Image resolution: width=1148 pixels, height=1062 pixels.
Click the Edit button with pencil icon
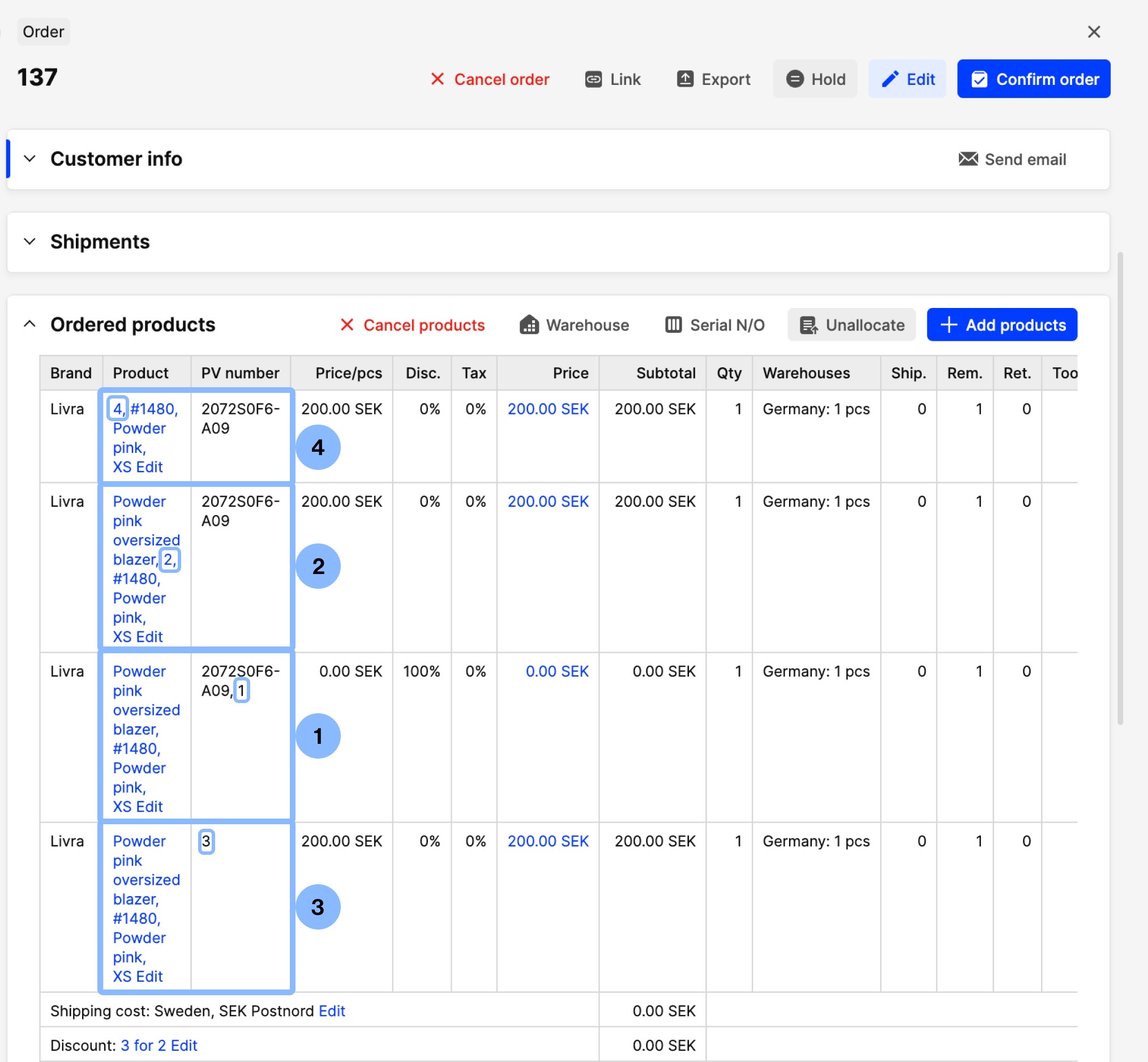tap(907, 79)
